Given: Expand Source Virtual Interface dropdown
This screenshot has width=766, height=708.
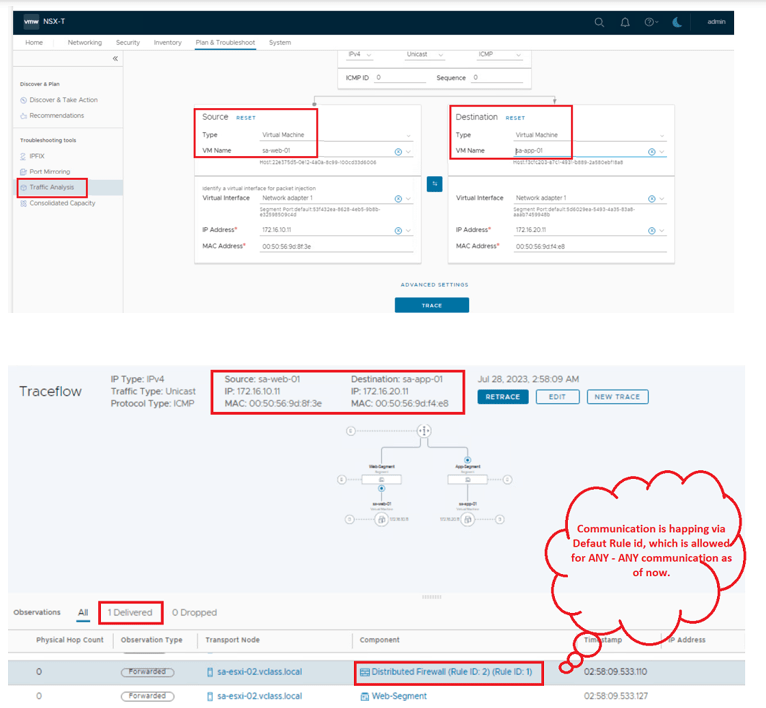Looking at the screenshot, I should point(408,199).
